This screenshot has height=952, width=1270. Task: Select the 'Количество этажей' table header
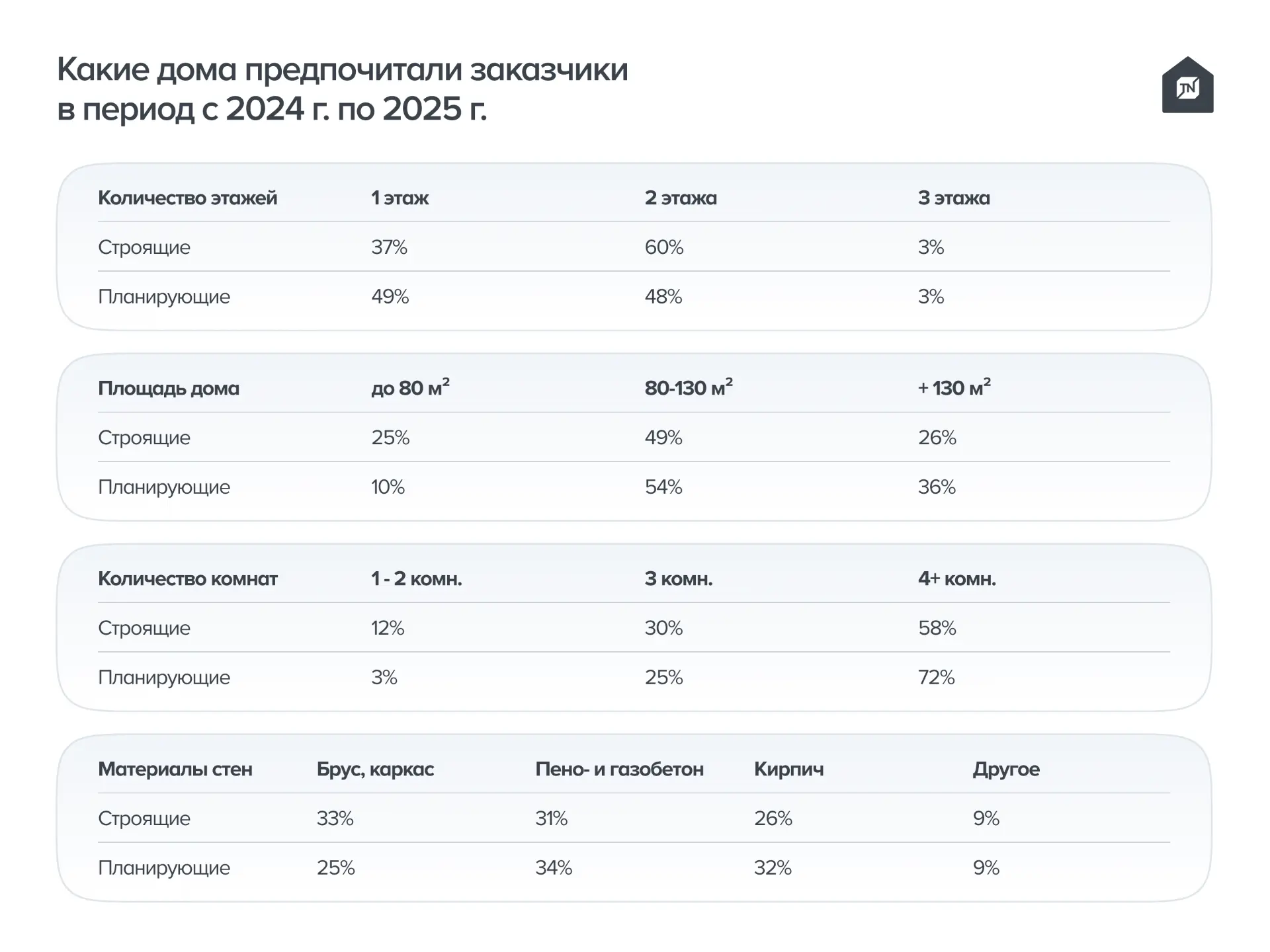187,198
